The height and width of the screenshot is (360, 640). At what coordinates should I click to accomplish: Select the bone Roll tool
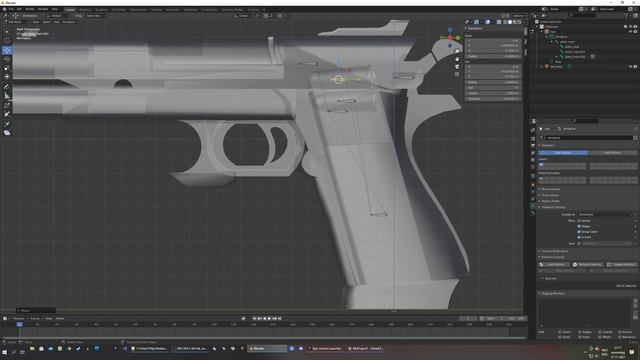(7, 105)
